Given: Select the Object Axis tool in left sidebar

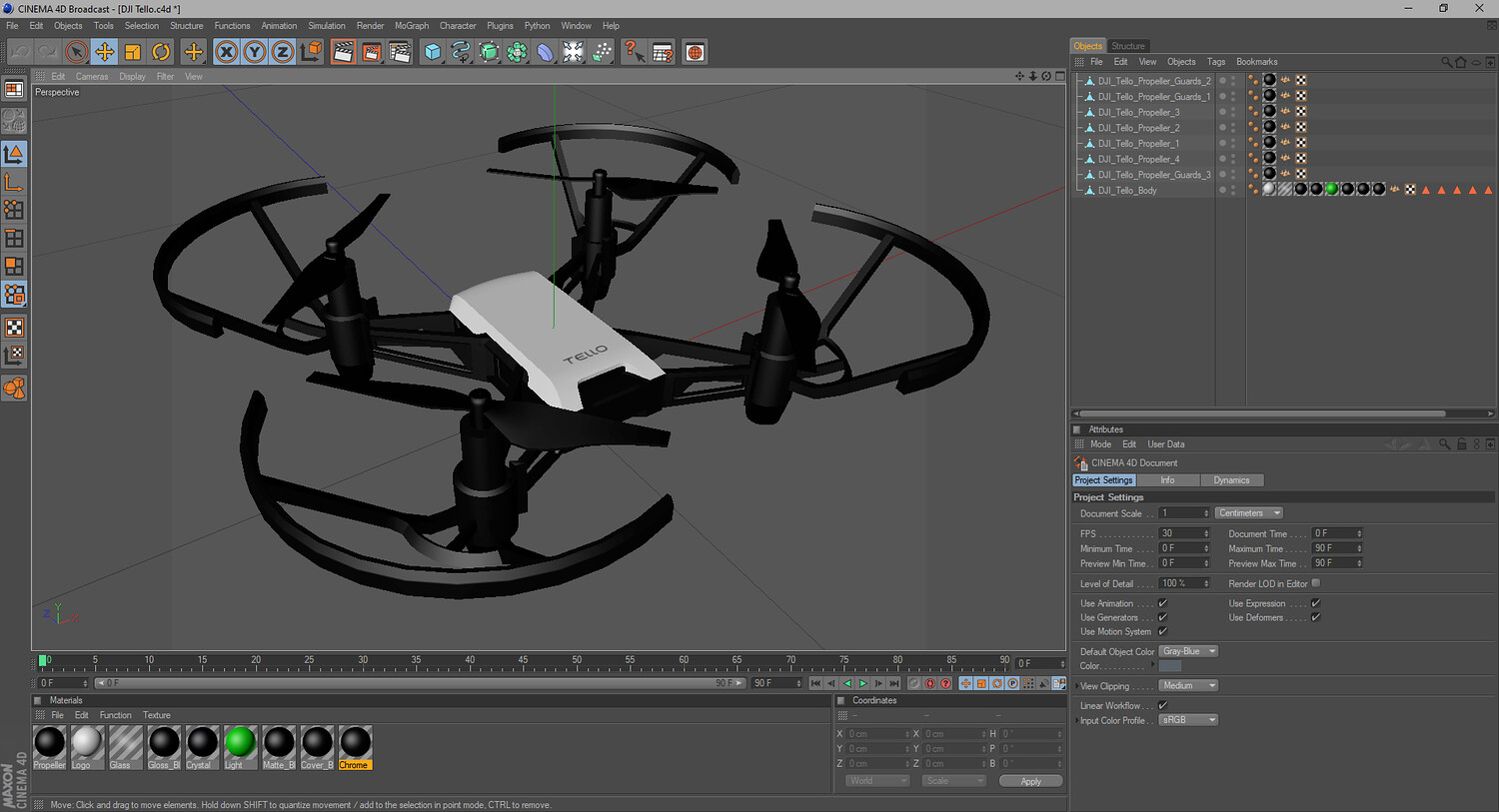Looking at the screenshot, I should 14,182.
